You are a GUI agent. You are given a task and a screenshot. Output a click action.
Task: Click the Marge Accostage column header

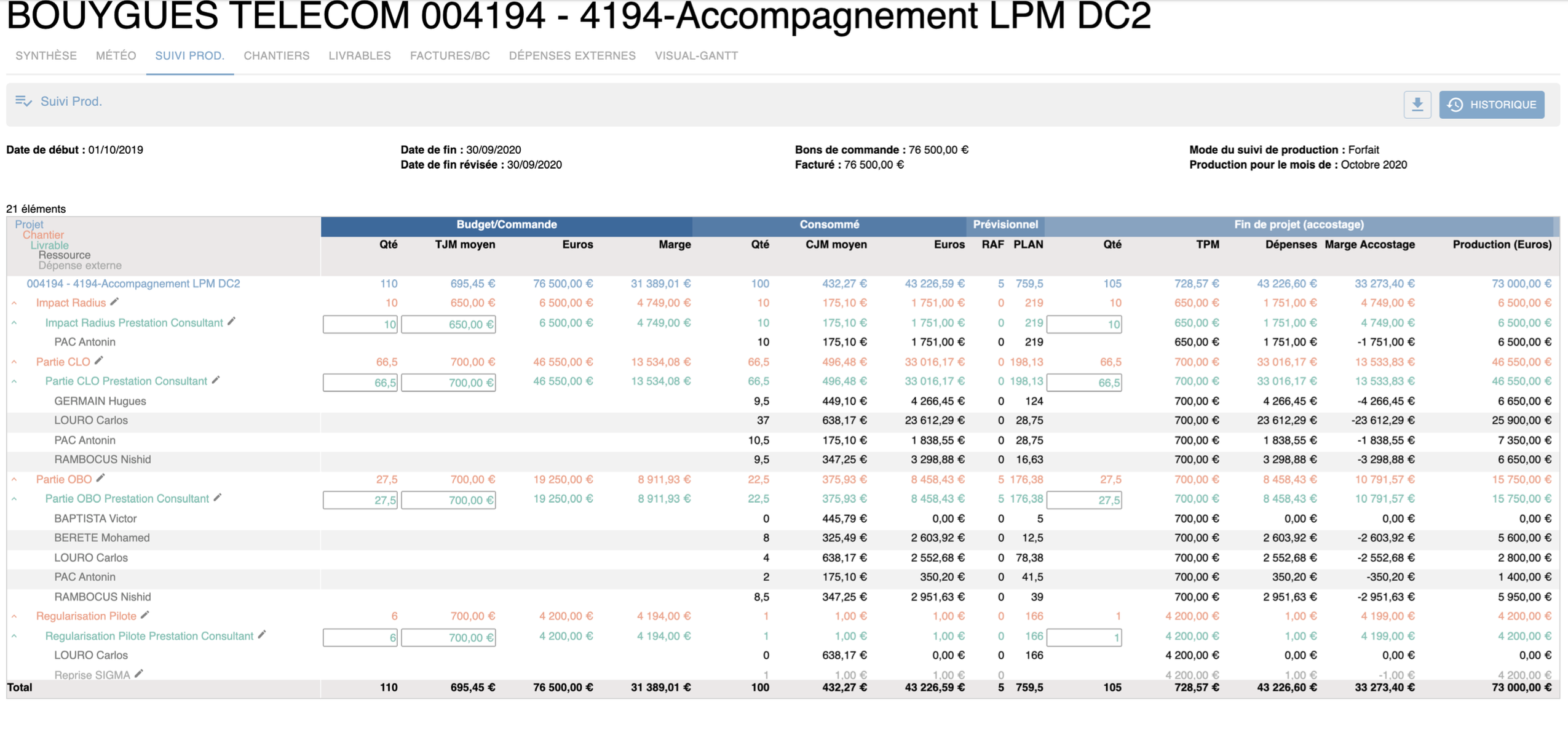click(1369, 245)
